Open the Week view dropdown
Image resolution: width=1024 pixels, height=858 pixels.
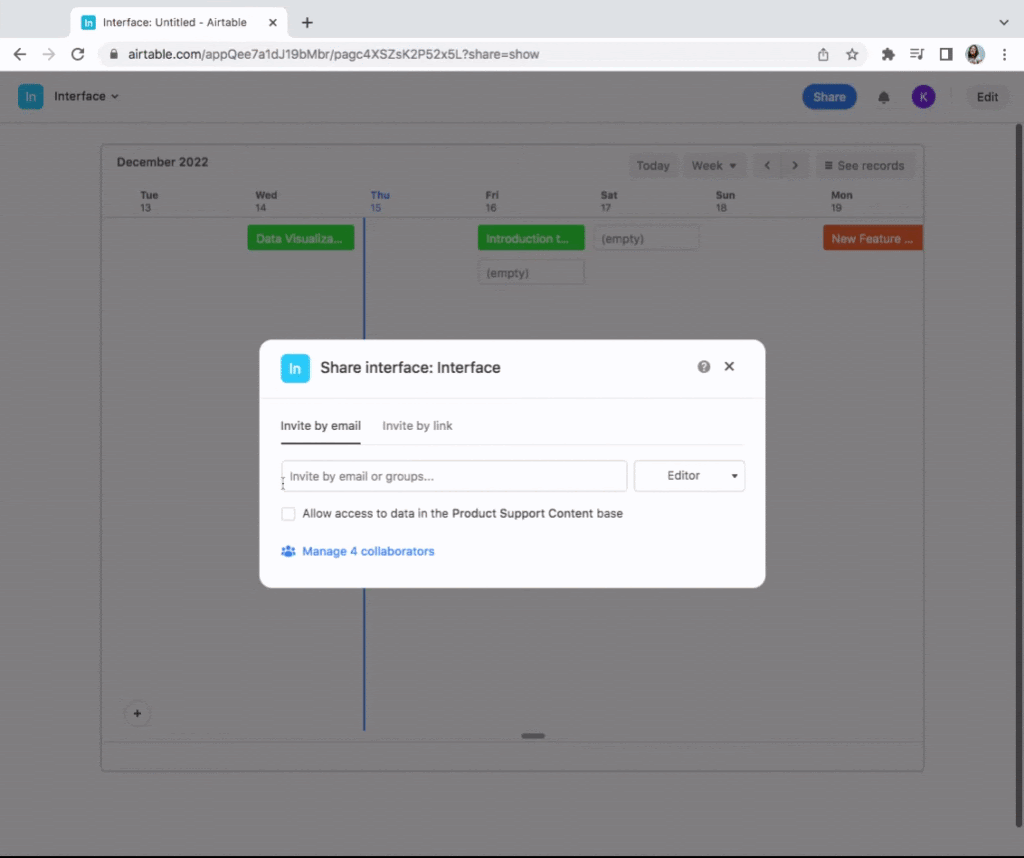714,165
